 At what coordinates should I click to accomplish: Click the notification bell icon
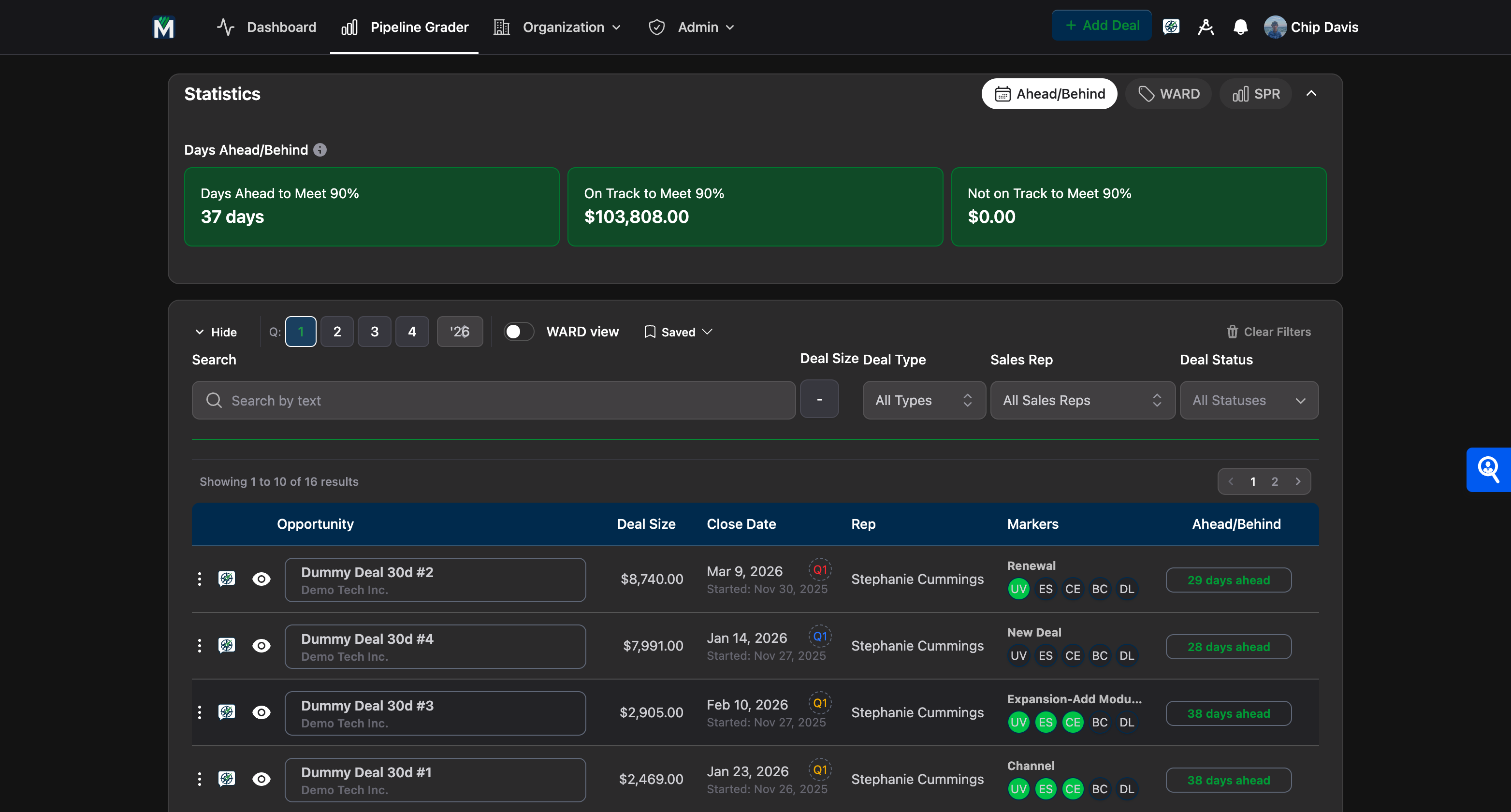click(1240, 27)
